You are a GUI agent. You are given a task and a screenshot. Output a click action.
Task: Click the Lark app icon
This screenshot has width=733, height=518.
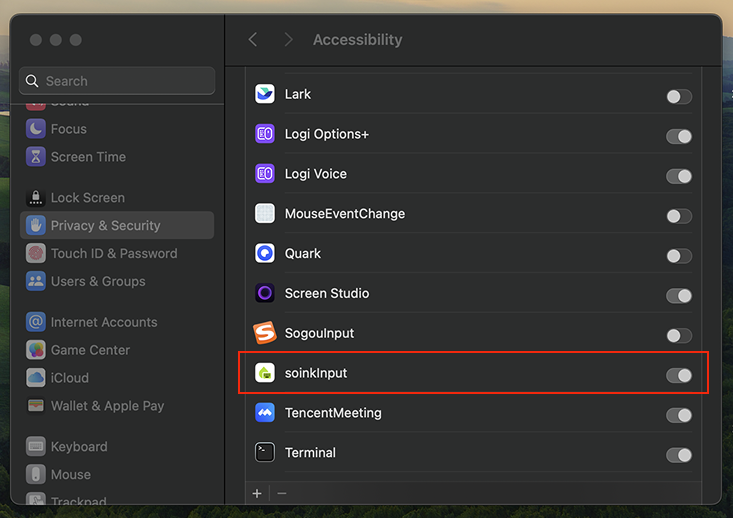265,94
